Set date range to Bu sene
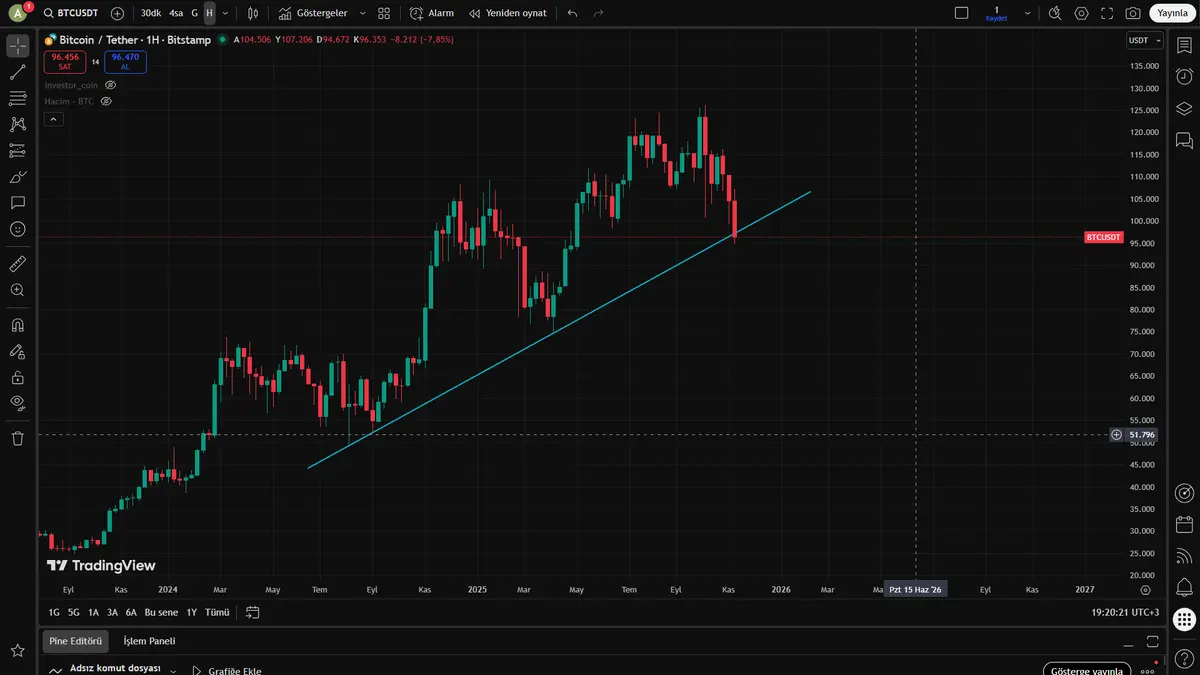 coord(161,612)
